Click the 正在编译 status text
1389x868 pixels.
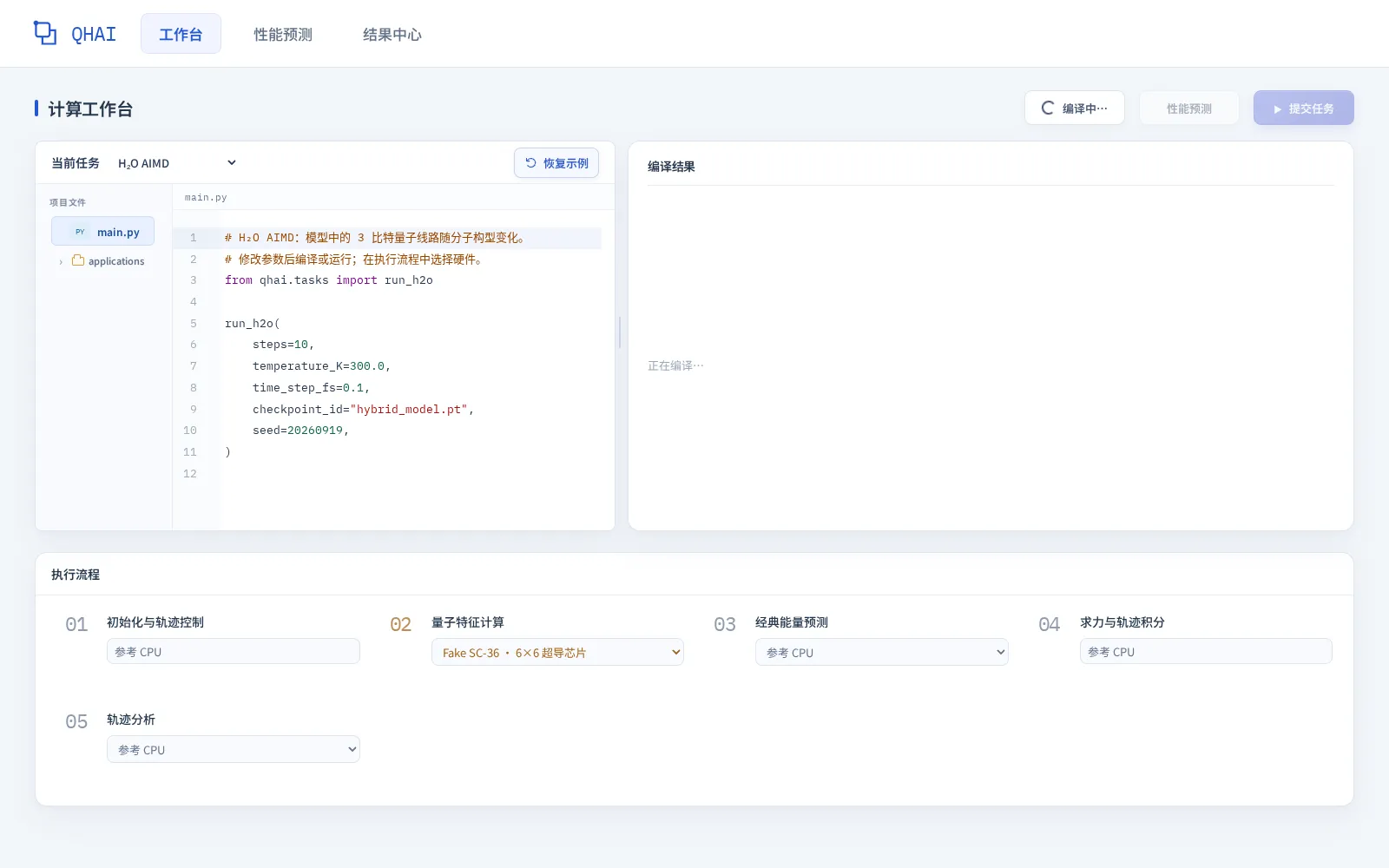(x=675, y=365)
